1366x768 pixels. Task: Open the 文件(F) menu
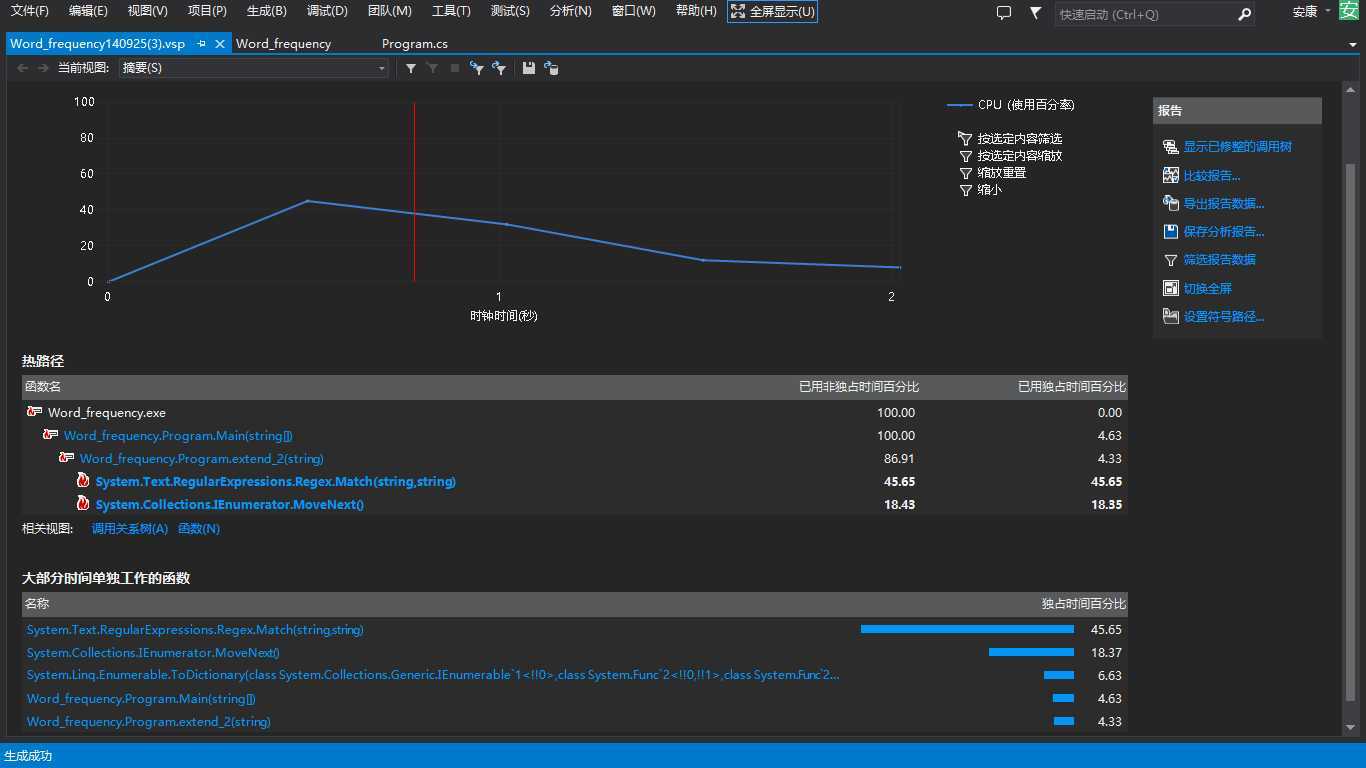pos(30,11)
